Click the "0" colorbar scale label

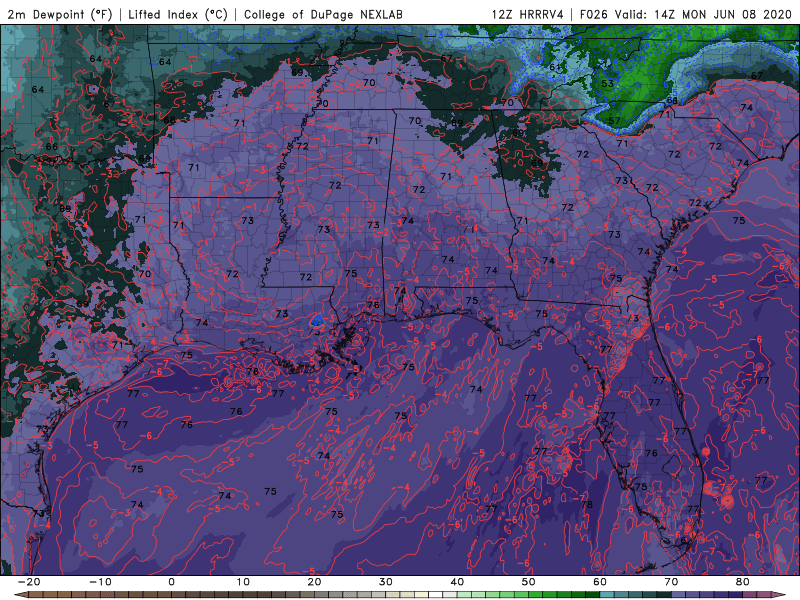171,582
